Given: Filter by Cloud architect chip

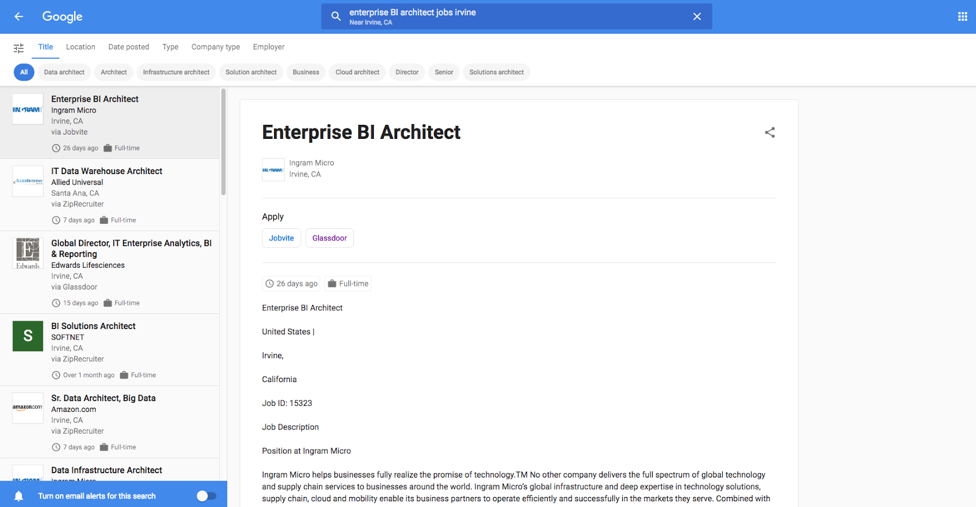Looking at the screenshot, I should [x=357, y=72].
